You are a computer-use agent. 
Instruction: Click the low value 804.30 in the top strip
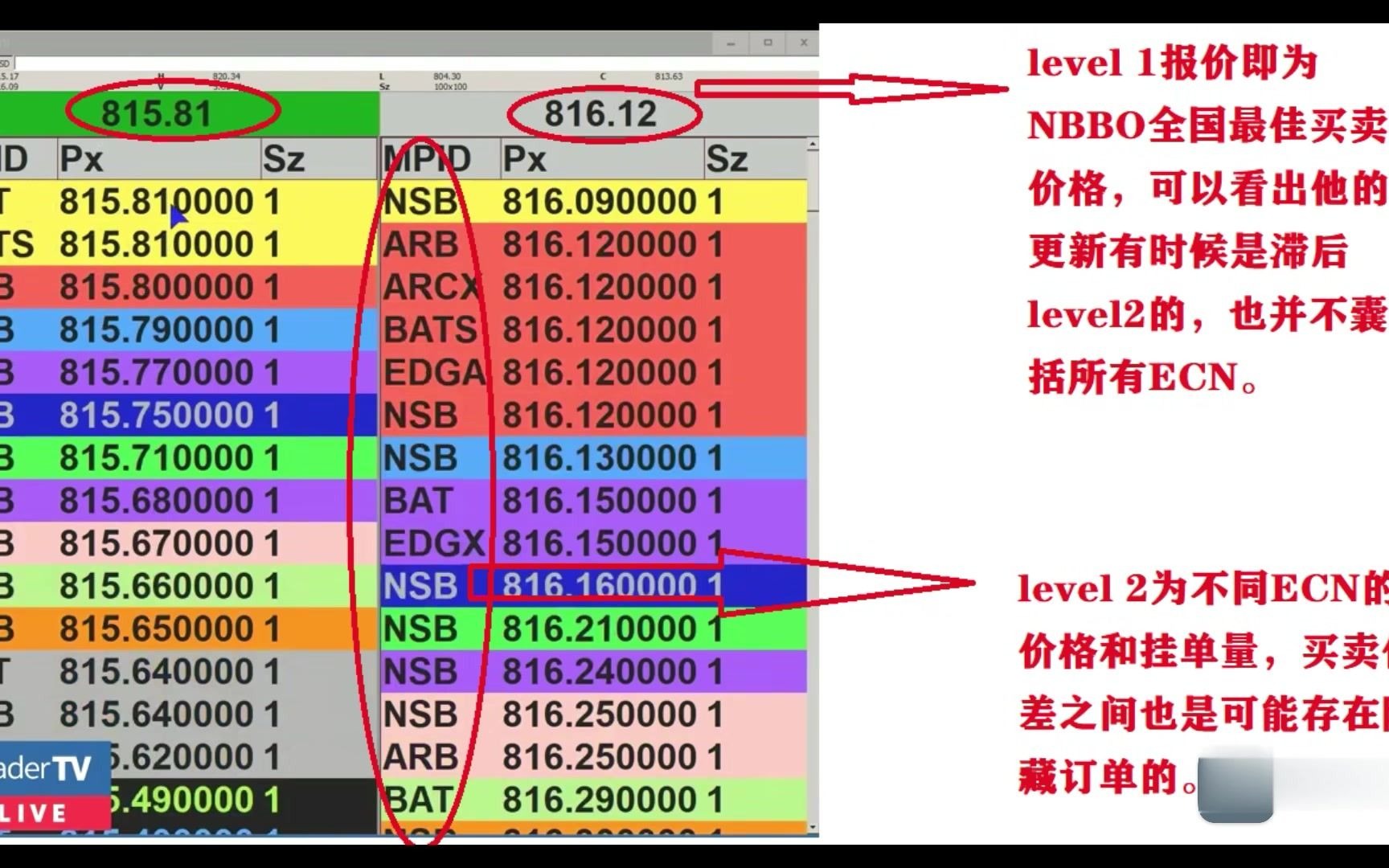click(447, 76)
